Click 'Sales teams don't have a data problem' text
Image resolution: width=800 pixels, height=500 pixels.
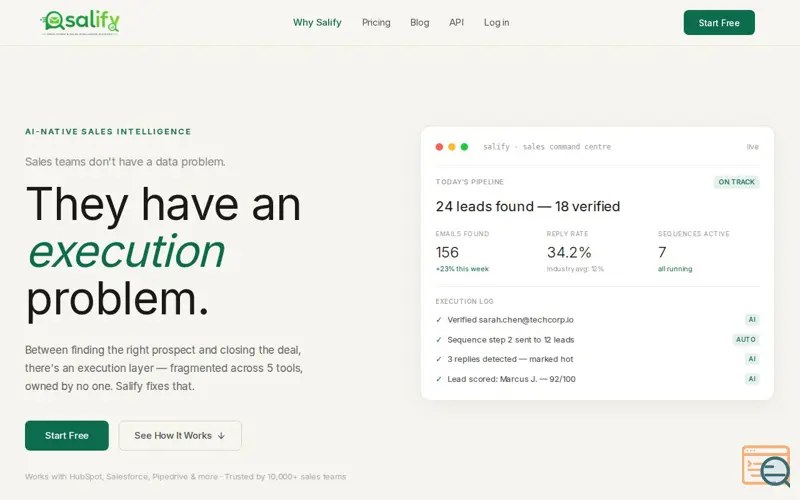click(x=125, y=162)
